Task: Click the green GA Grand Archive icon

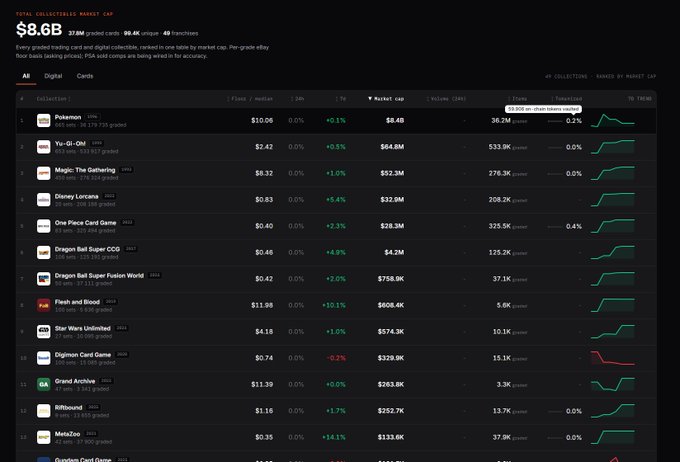Action: (x=43, y=384)
